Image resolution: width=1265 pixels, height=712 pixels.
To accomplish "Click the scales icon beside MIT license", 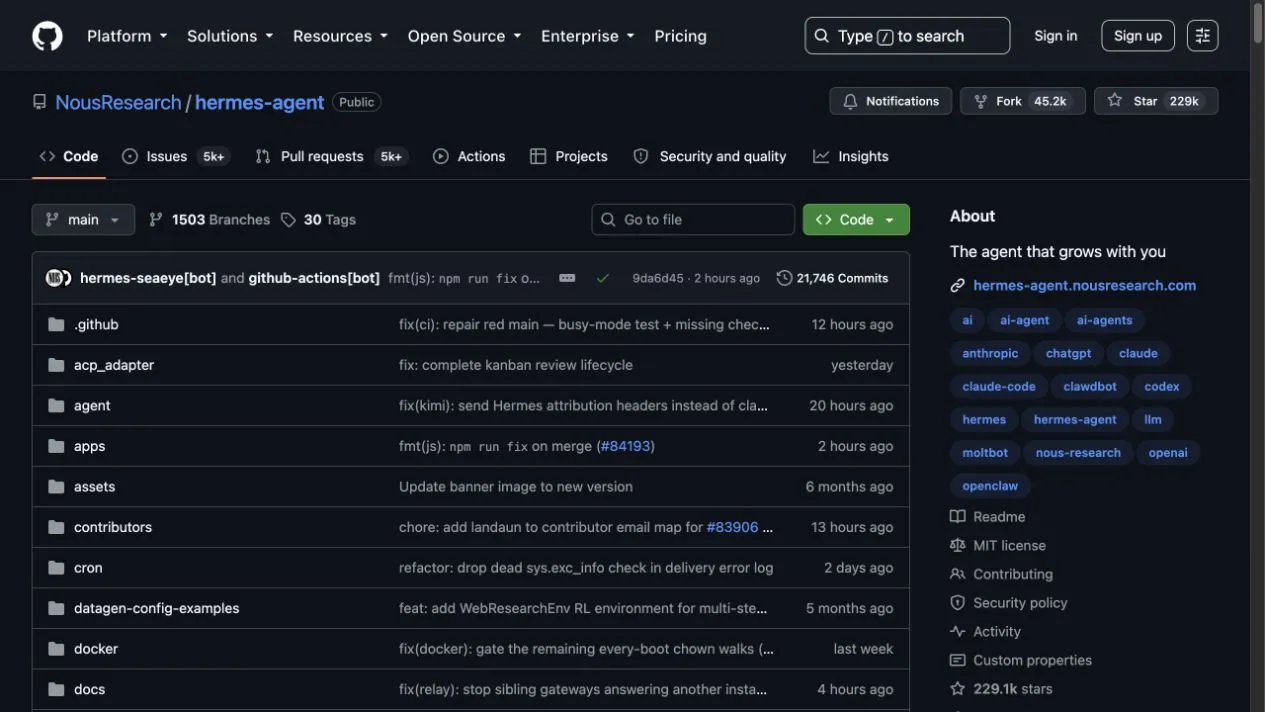I will (x=957, y=546).
